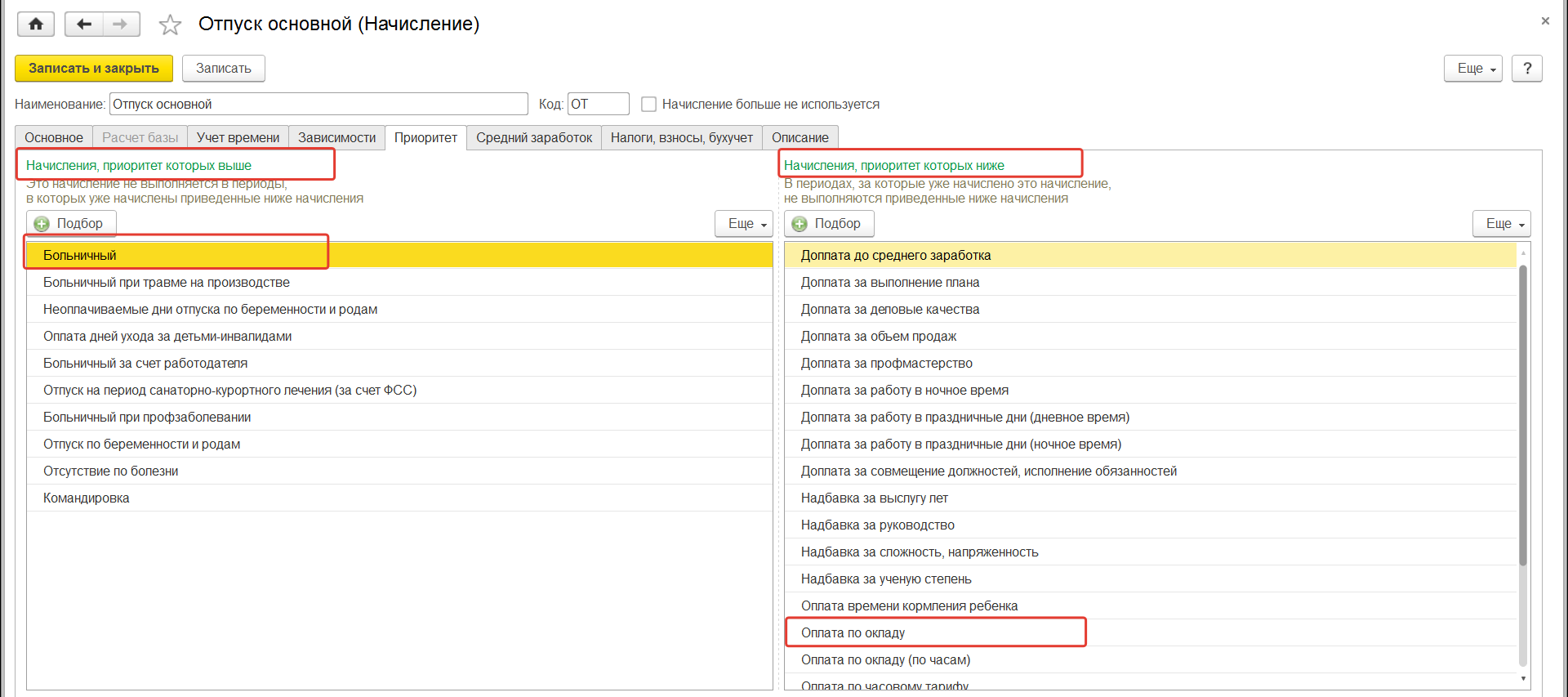The width and height of the screenshot is (1568, 697).
Task: Open Еще menu above right list
Action: point(1501,224)
